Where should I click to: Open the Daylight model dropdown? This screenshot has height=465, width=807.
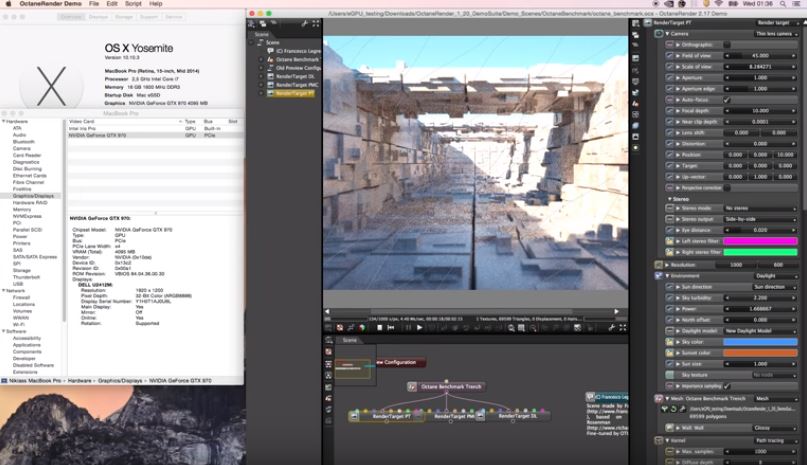(760, 330)
